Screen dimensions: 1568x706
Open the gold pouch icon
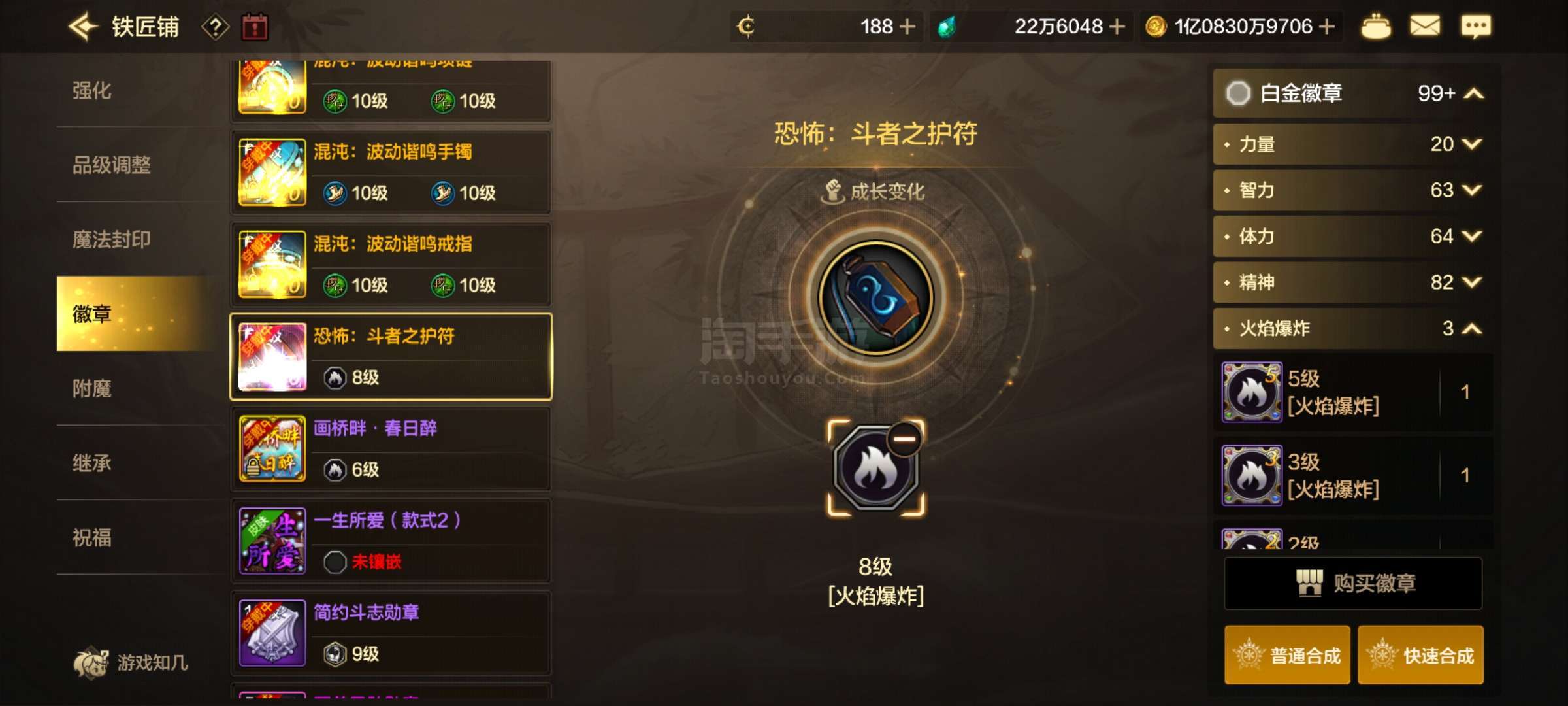click(x=1376, y=27)
